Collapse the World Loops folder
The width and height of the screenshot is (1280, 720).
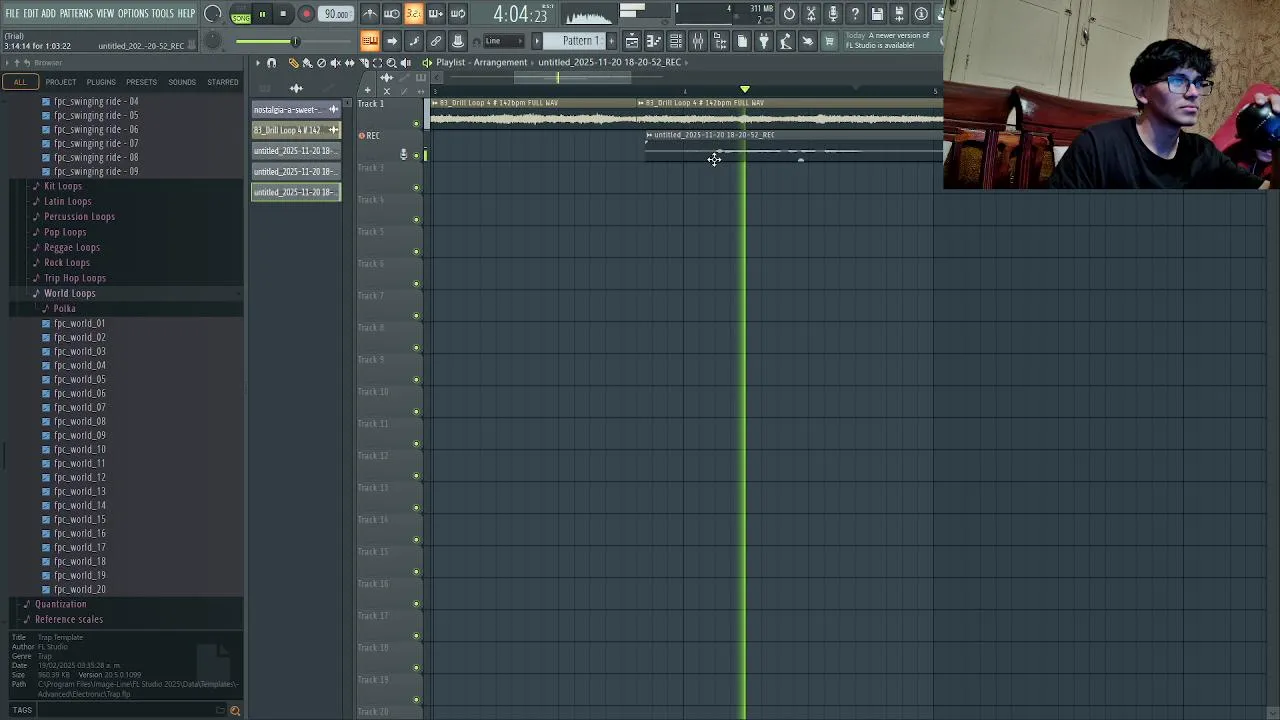coord(69,293)
